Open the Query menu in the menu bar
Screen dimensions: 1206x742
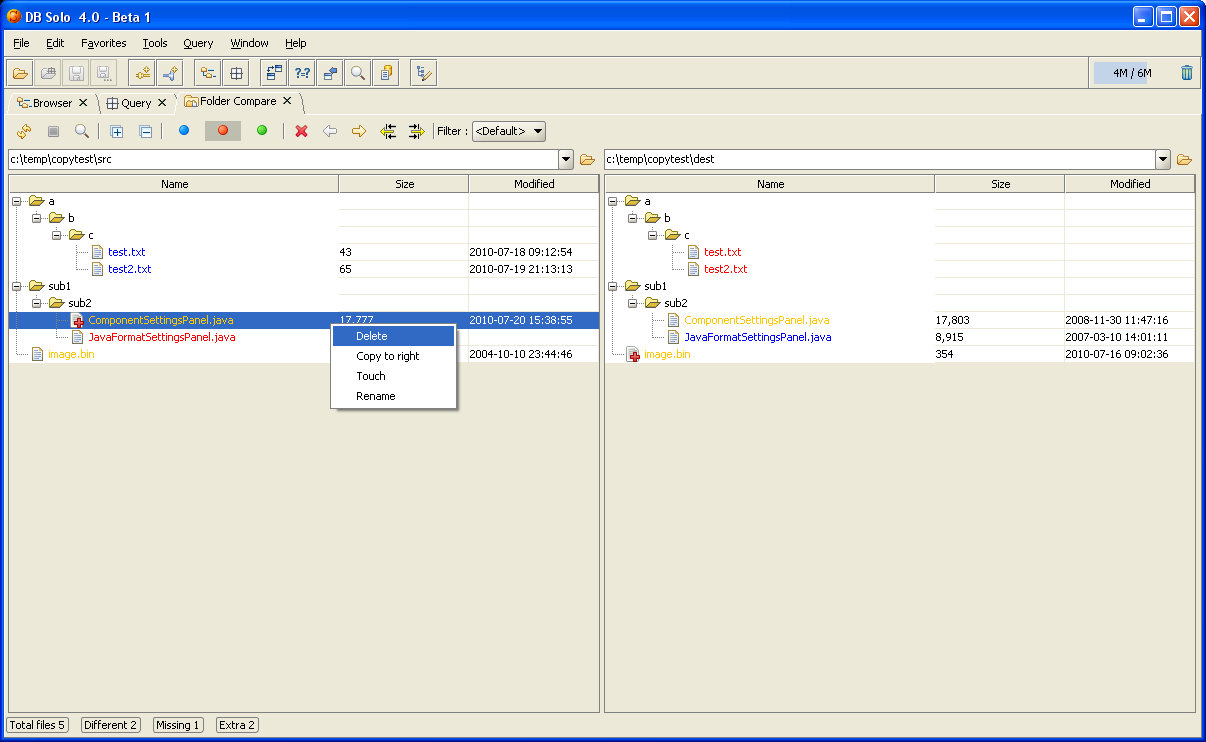(x=198, y=43)
